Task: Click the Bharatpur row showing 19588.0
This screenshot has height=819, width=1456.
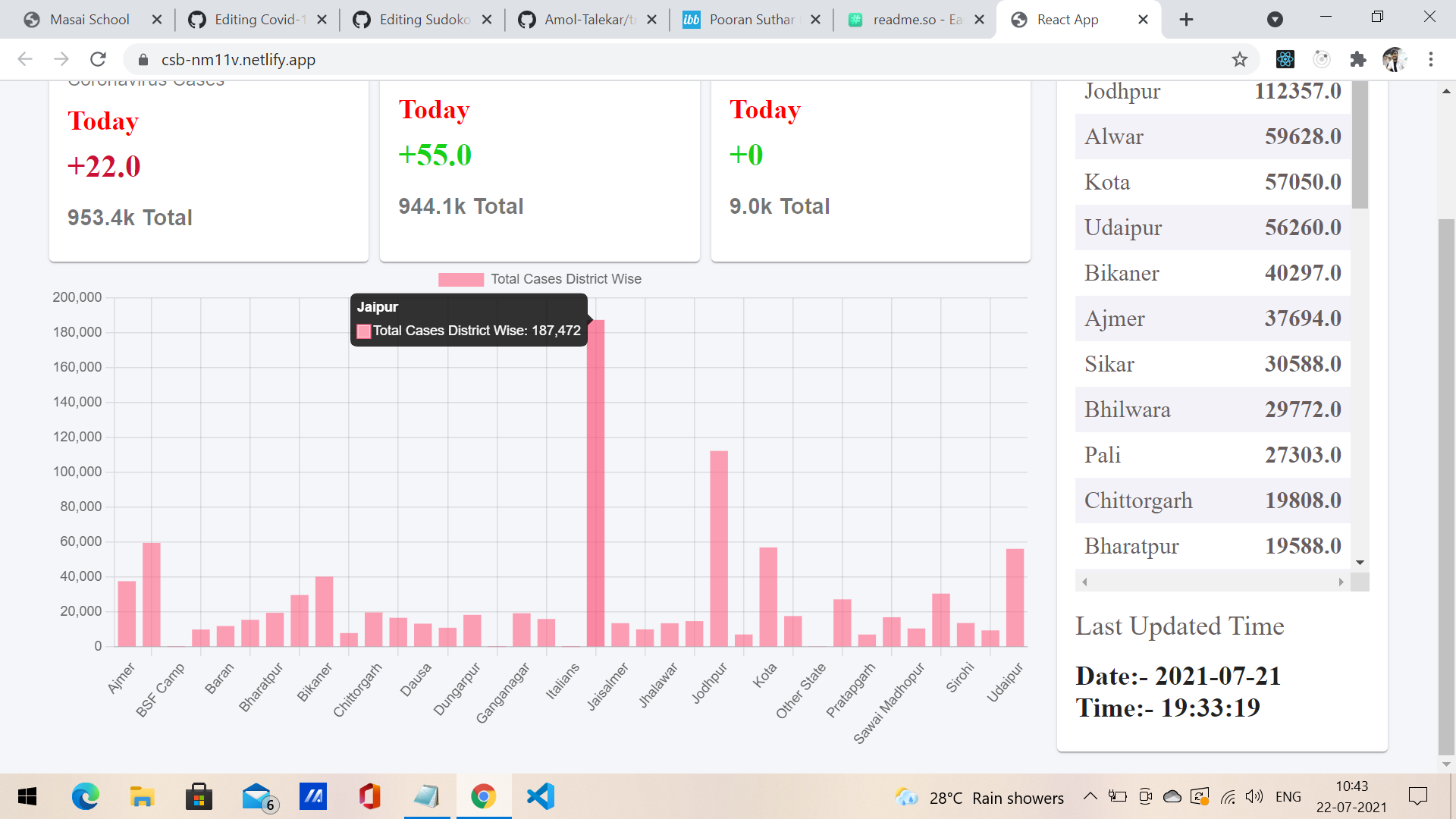Action: [x=1213, y=546]
